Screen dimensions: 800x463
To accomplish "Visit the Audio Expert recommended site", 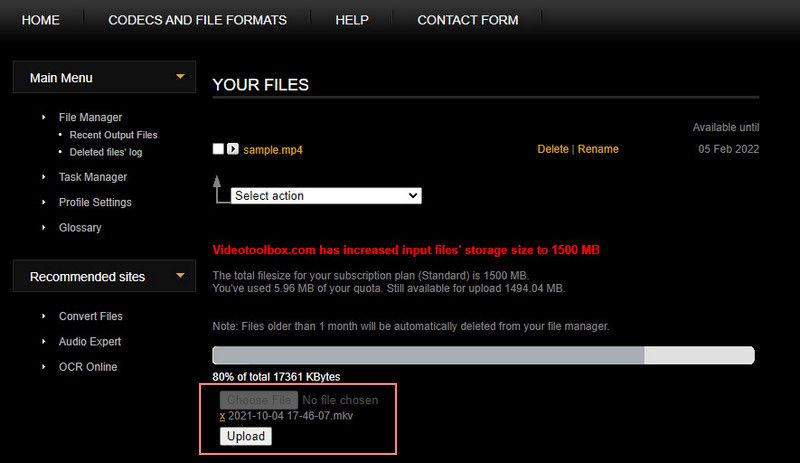I will coord(91,341).
